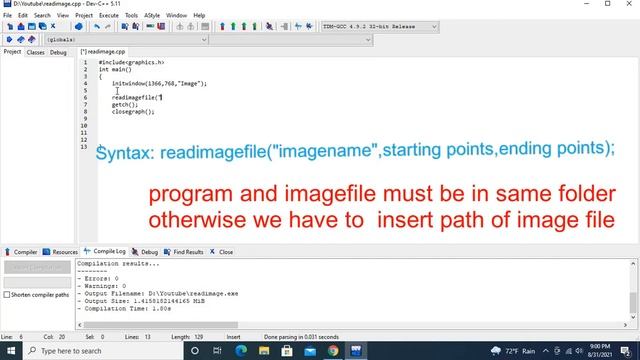Open the Edit menu
Image resolution: width=640 pixels, height=360 pixels.
pyautogui.click(x=22, y=16)
